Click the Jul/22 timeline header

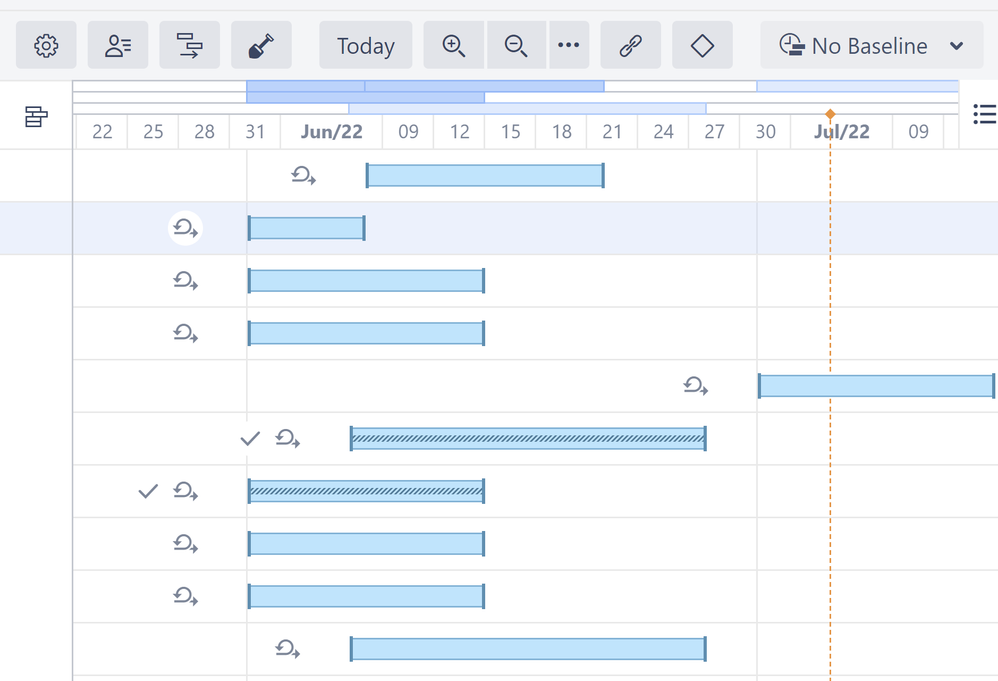coord(841,131)
